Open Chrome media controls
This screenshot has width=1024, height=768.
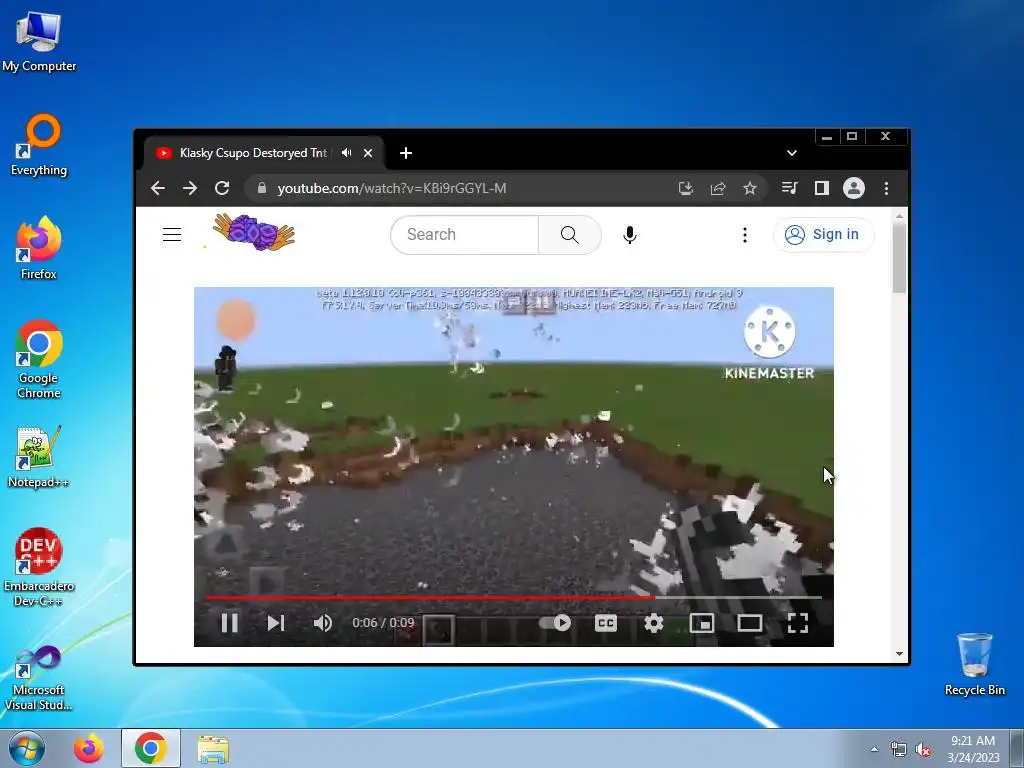tap(790, 188)
